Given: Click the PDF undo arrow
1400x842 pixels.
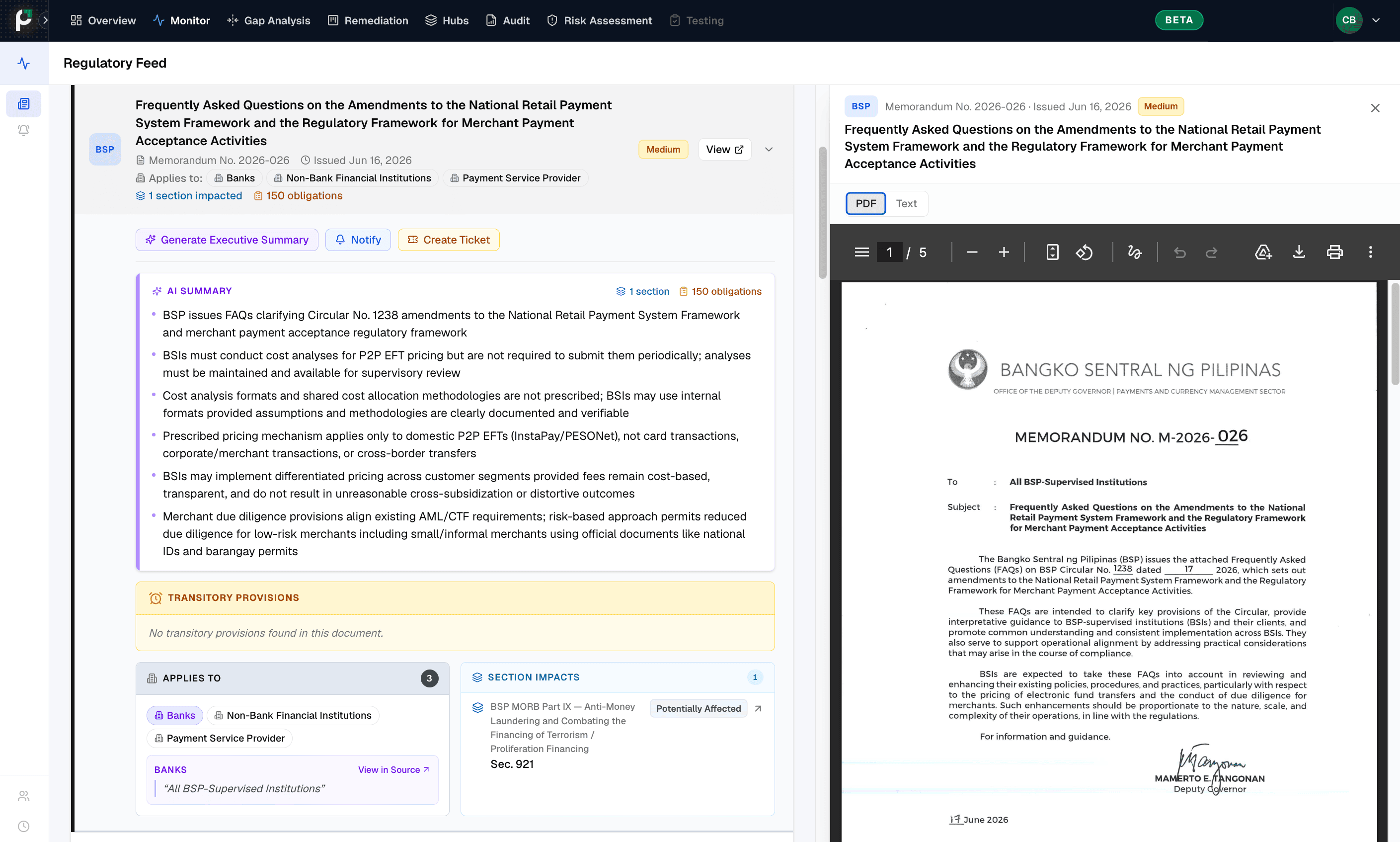Looking at the screenshot, I should [x=1180, y=252].
